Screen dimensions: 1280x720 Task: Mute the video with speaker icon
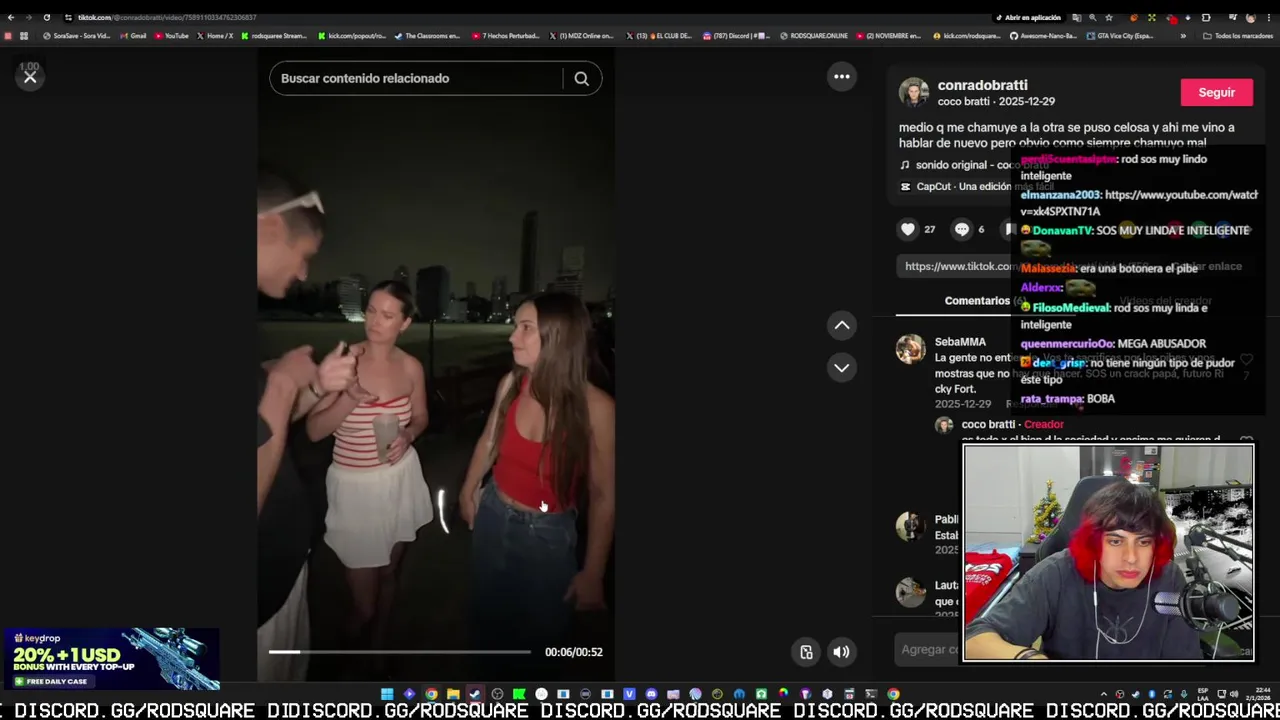[x=842, y=652]
